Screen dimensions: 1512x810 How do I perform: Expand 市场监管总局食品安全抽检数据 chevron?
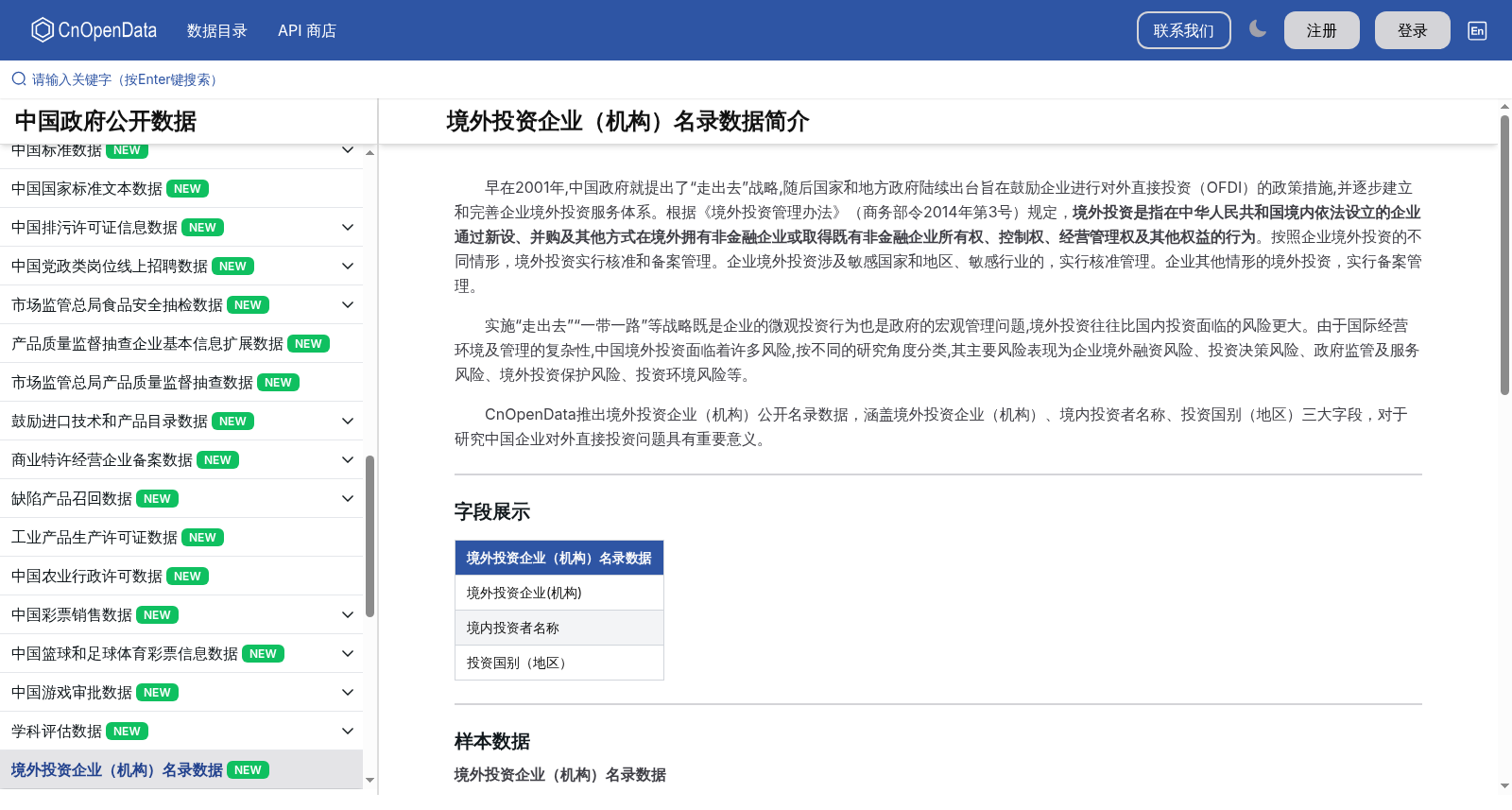348,305
